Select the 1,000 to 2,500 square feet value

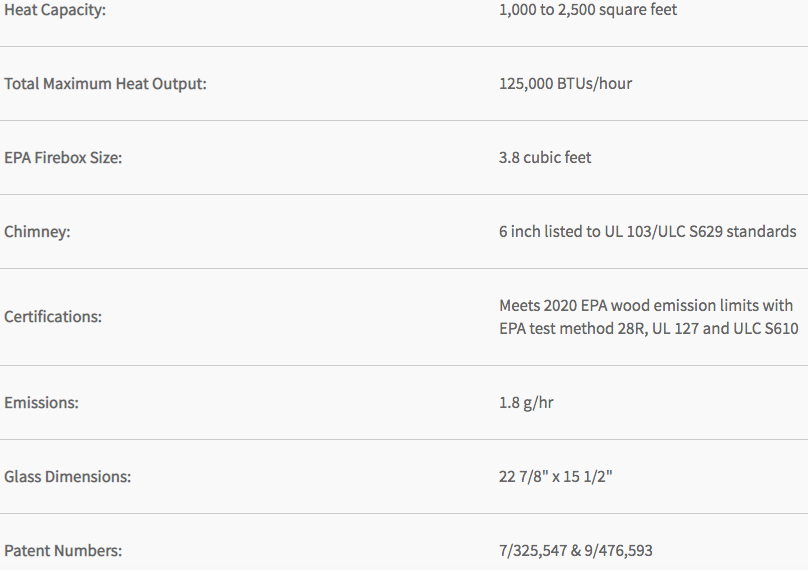(587, 9)
